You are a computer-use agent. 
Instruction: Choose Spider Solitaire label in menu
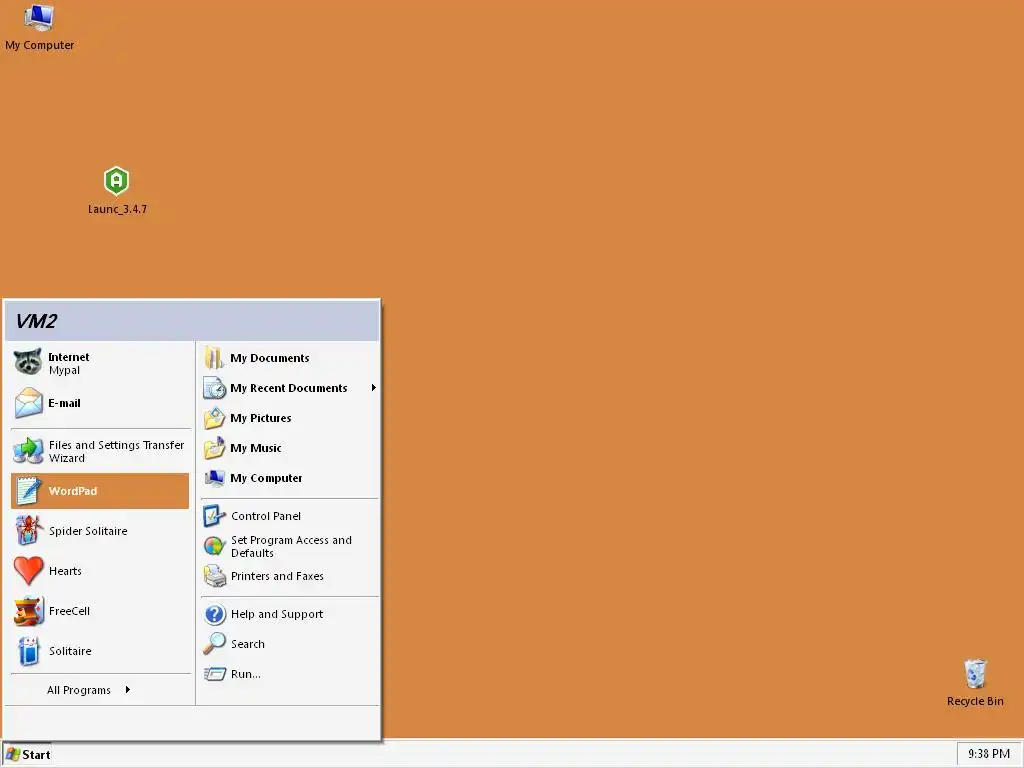coord(88,531)
